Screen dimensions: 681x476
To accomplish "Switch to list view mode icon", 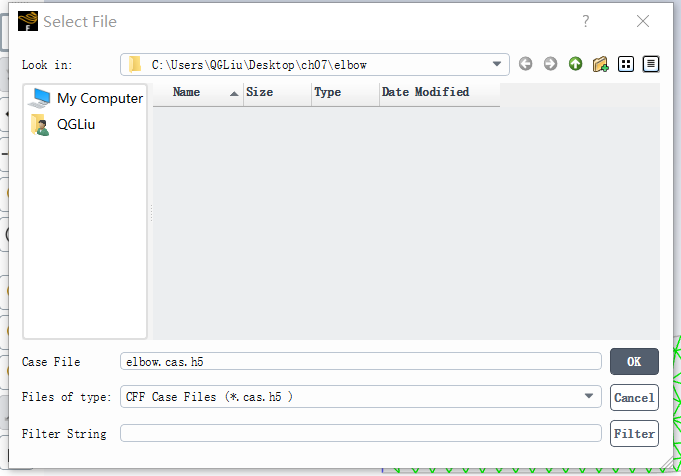I will [x=626, y=64].
